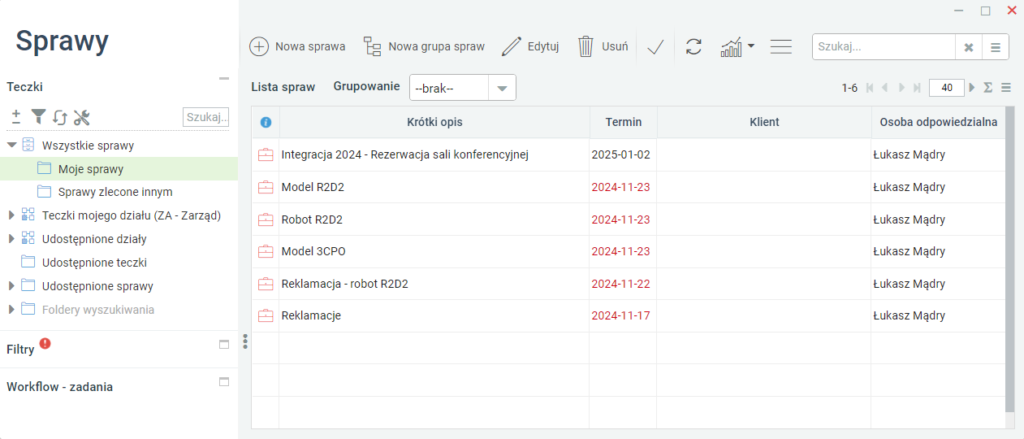Open the Grupowanie --brak-- combo box

(x=462, y=88)
